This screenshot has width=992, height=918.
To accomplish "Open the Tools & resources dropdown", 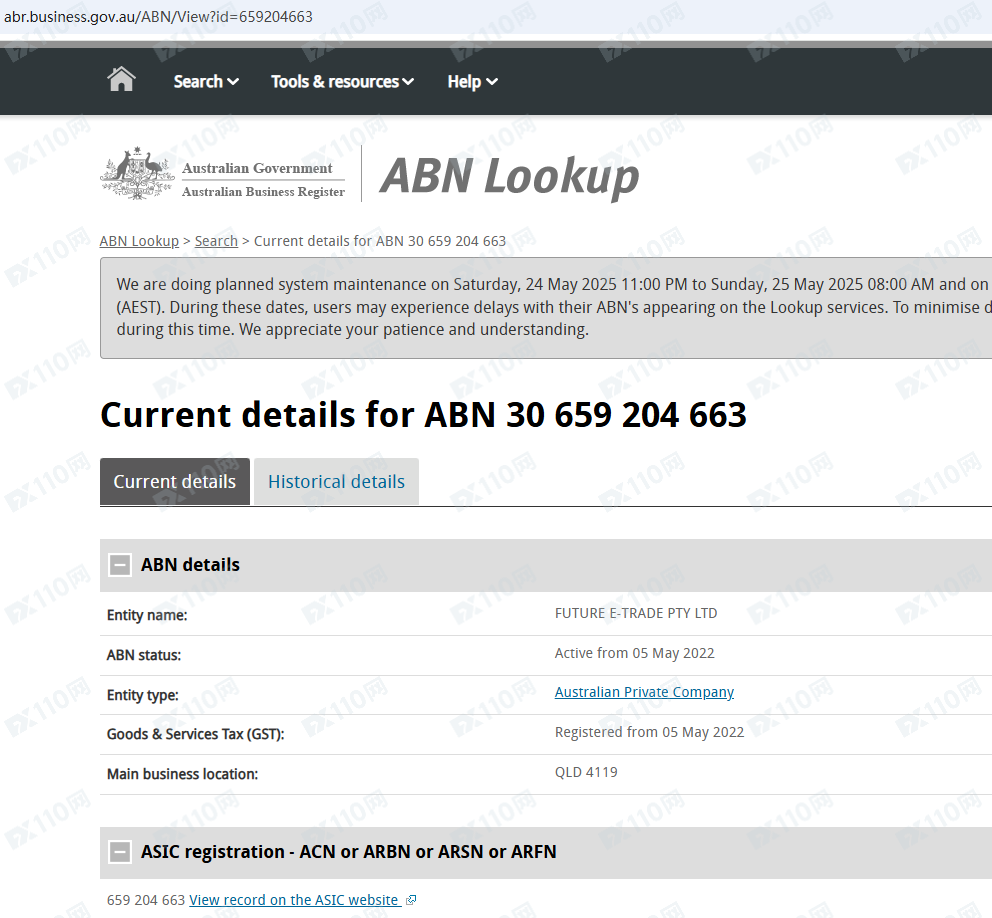I will click(342, 82).
